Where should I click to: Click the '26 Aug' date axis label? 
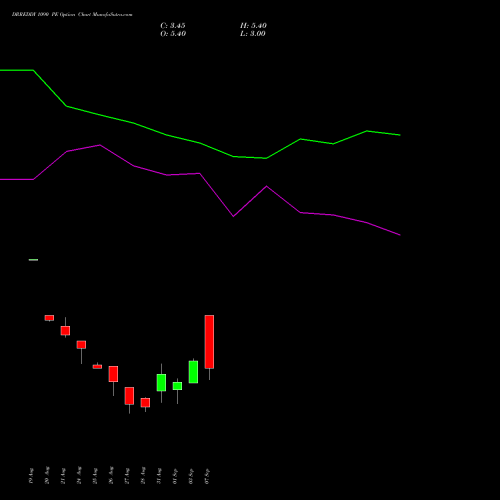coord(111,475)
